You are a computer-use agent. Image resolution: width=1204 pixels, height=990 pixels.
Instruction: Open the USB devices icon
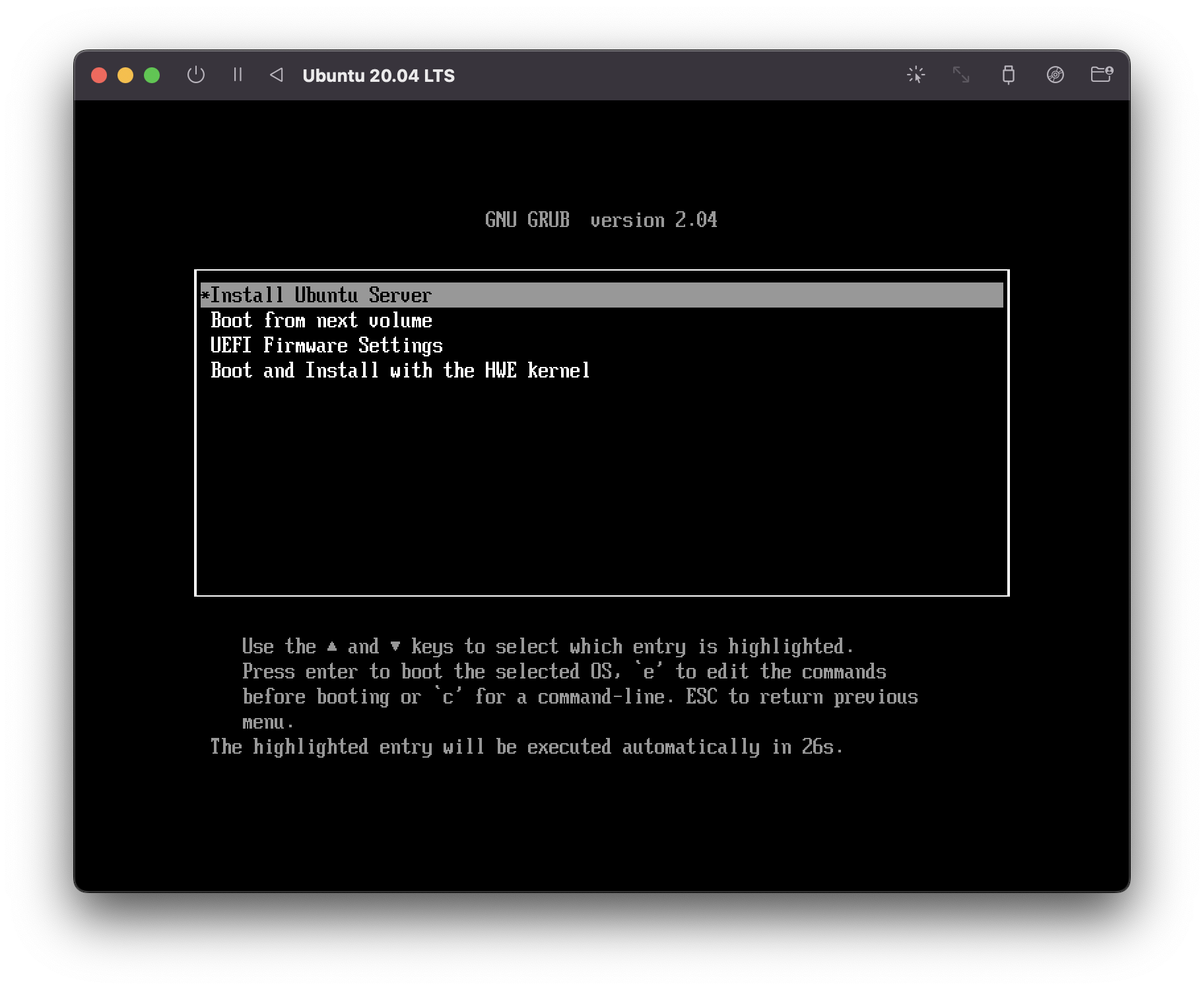1008,75
